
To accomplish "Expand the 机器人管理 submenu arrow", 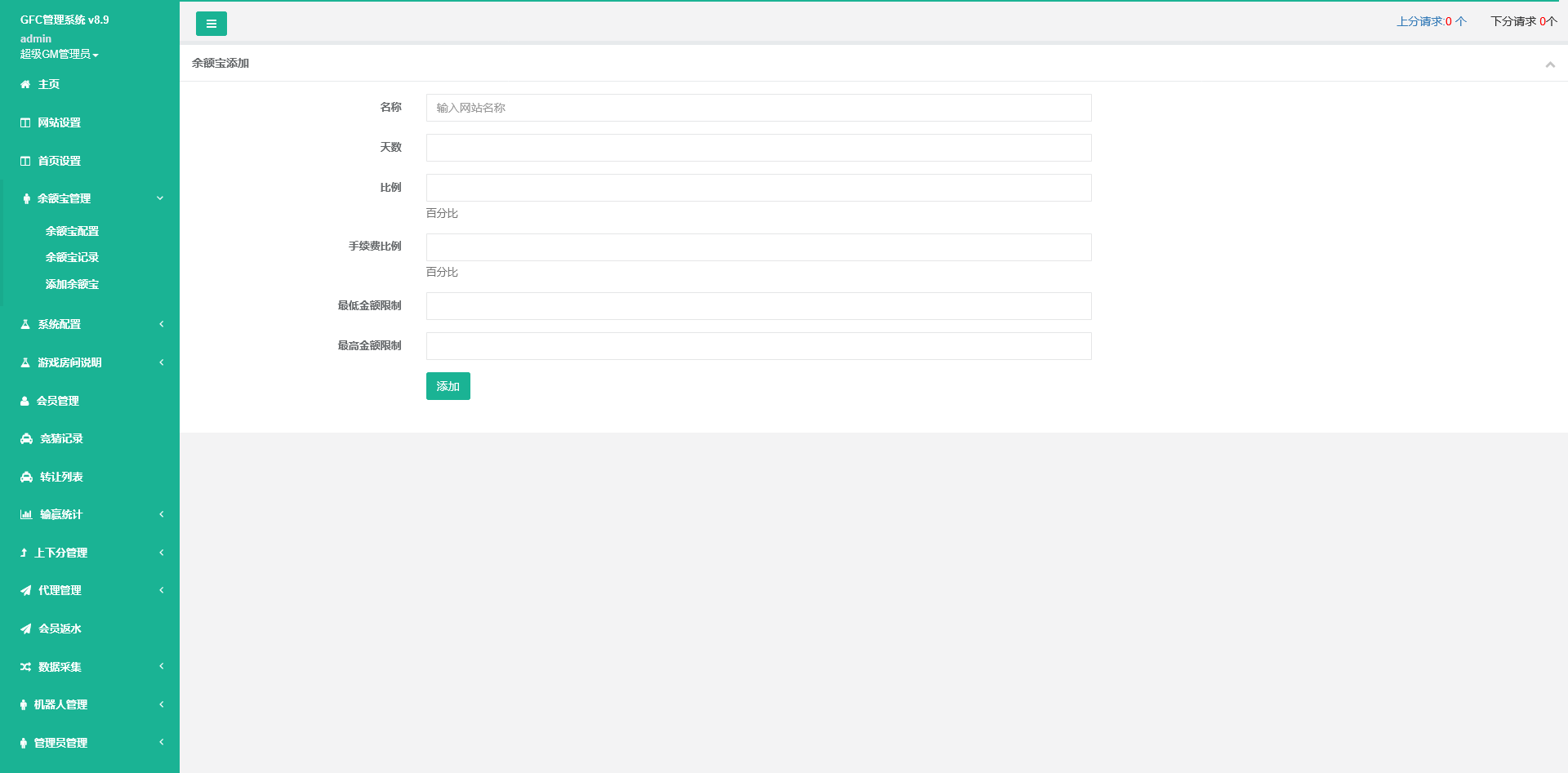I will 161,704.
